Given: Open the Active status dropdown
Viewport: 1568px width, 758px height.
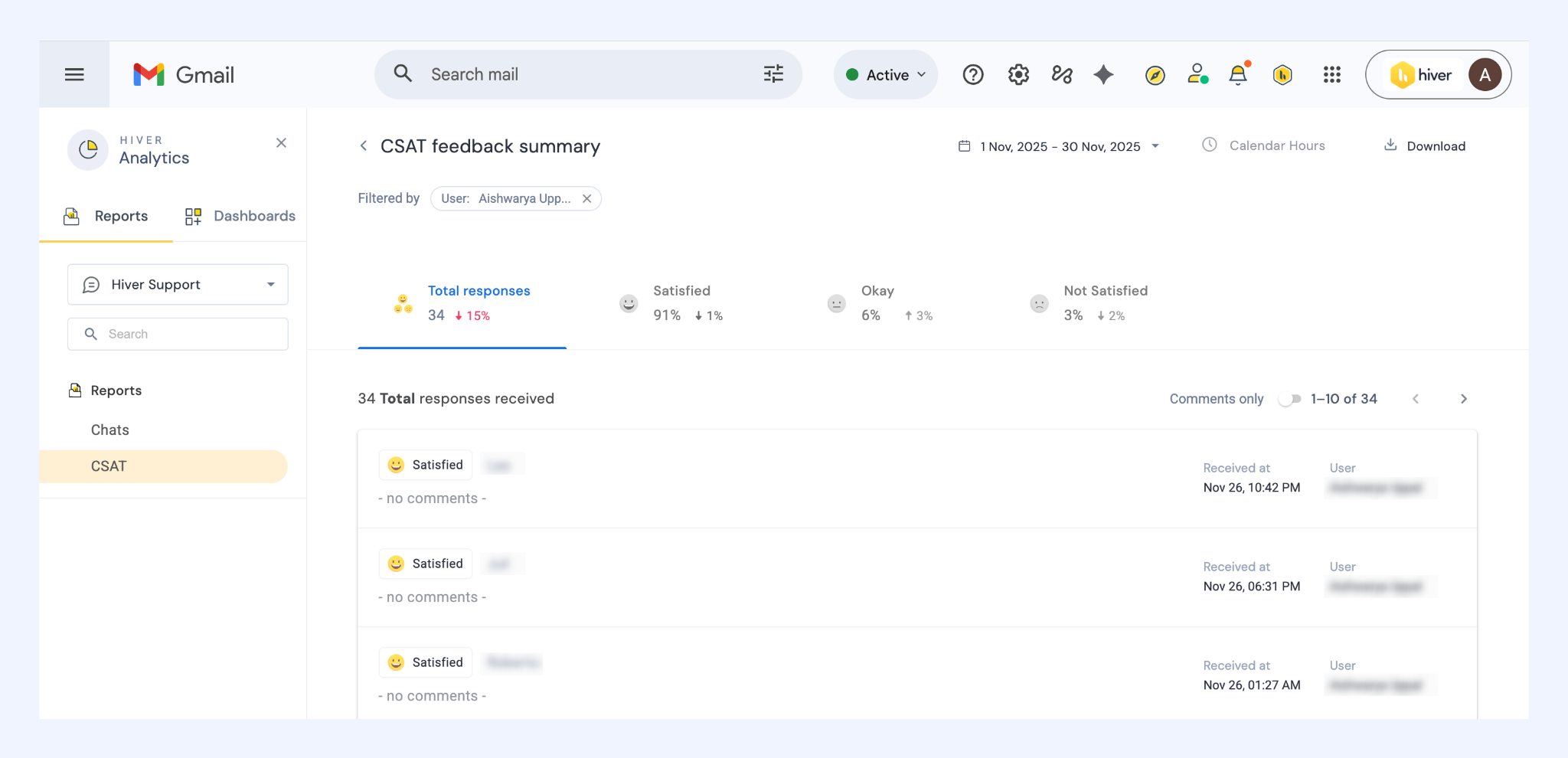Looking at the screenshot, I should point(886,74).
